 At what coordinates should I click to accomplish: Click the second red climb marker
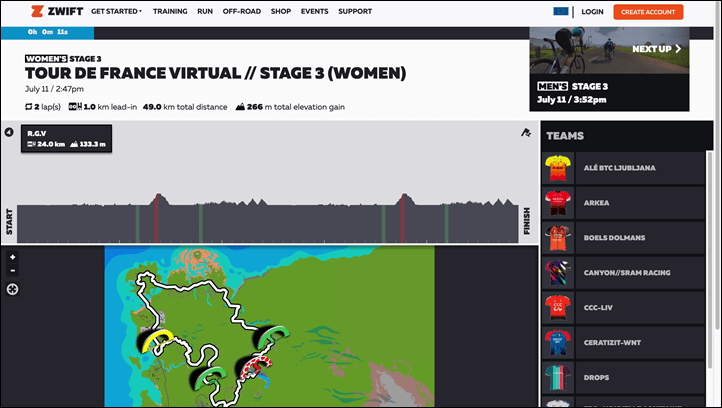click(402, 218)
